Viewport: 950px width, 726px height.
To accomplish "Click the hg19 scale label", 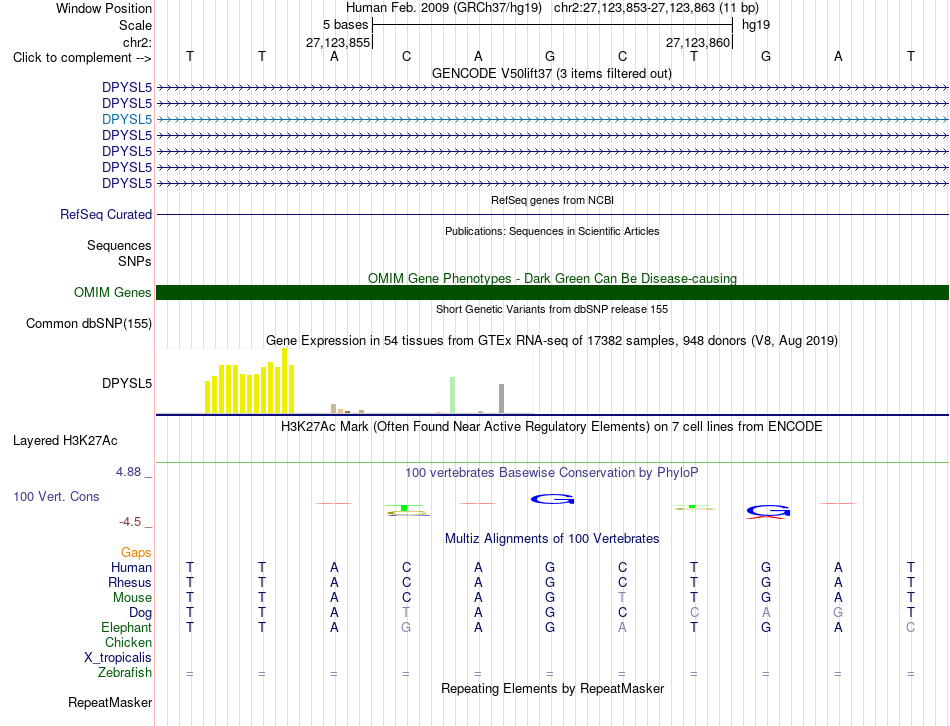I will tap(756, 25).
